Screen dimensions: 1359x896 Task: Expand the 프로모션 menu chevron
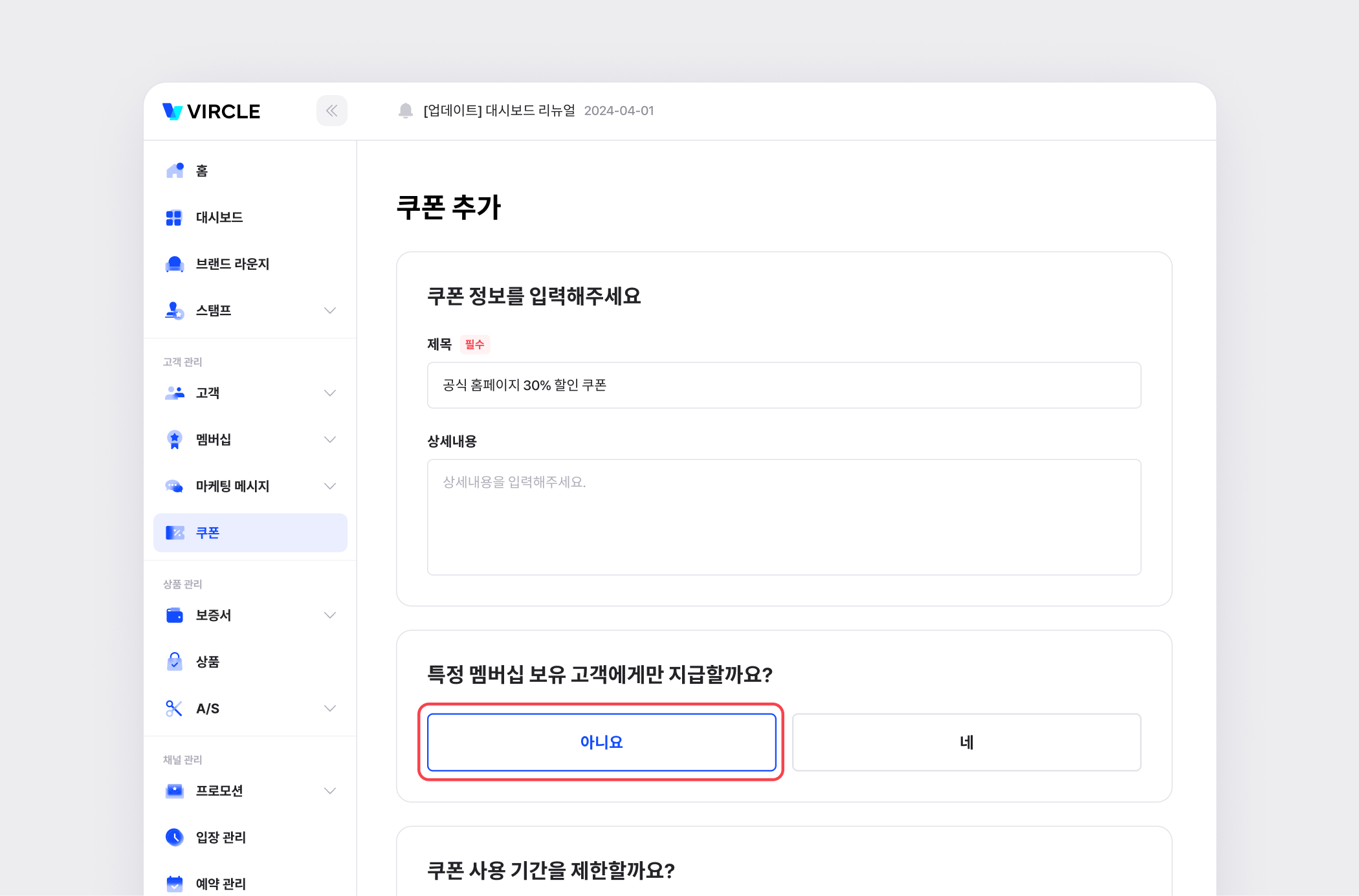coord(330,791)
